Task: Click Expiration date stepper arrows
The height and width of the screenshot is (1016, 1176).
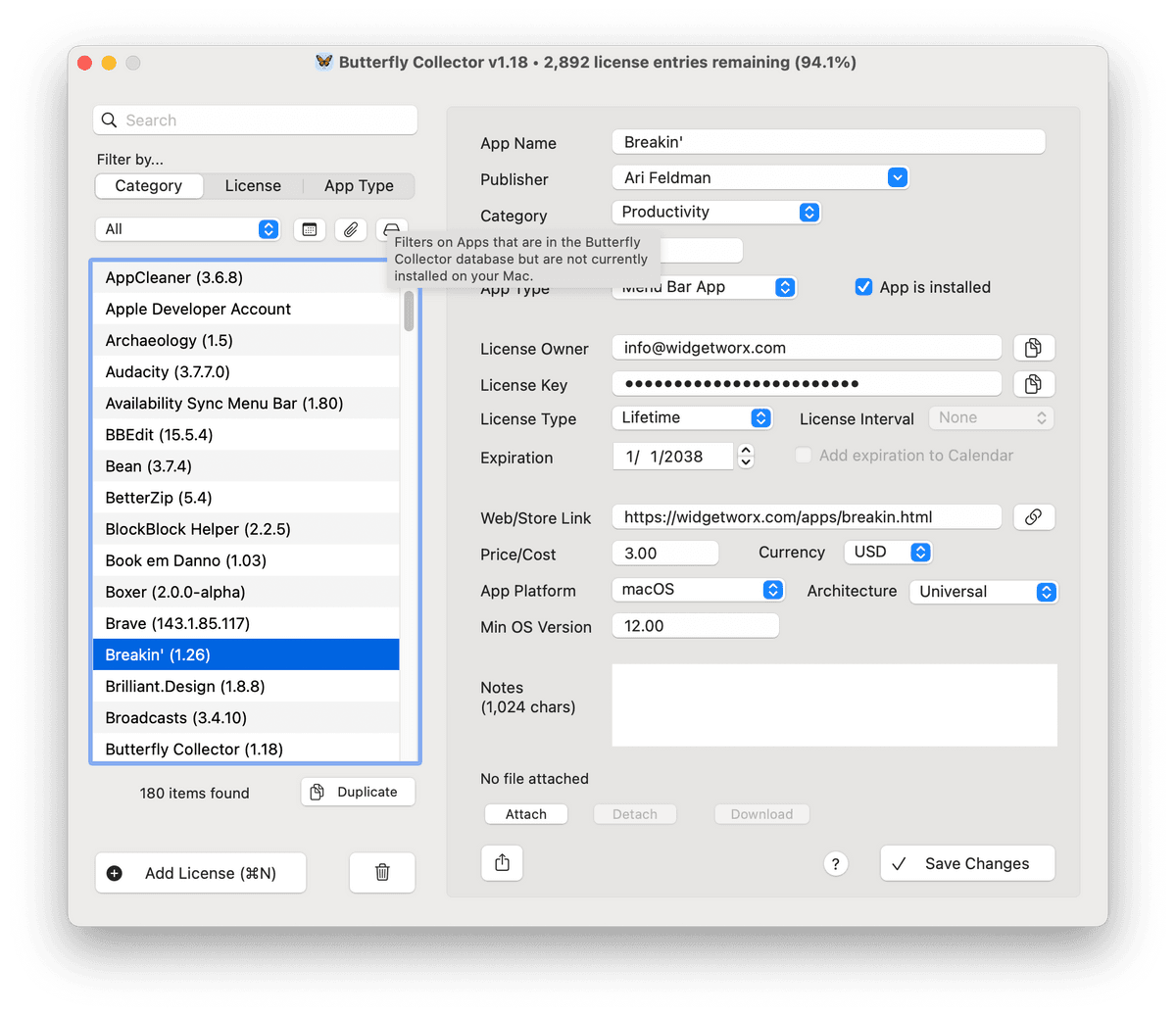Action: [746, 456]
